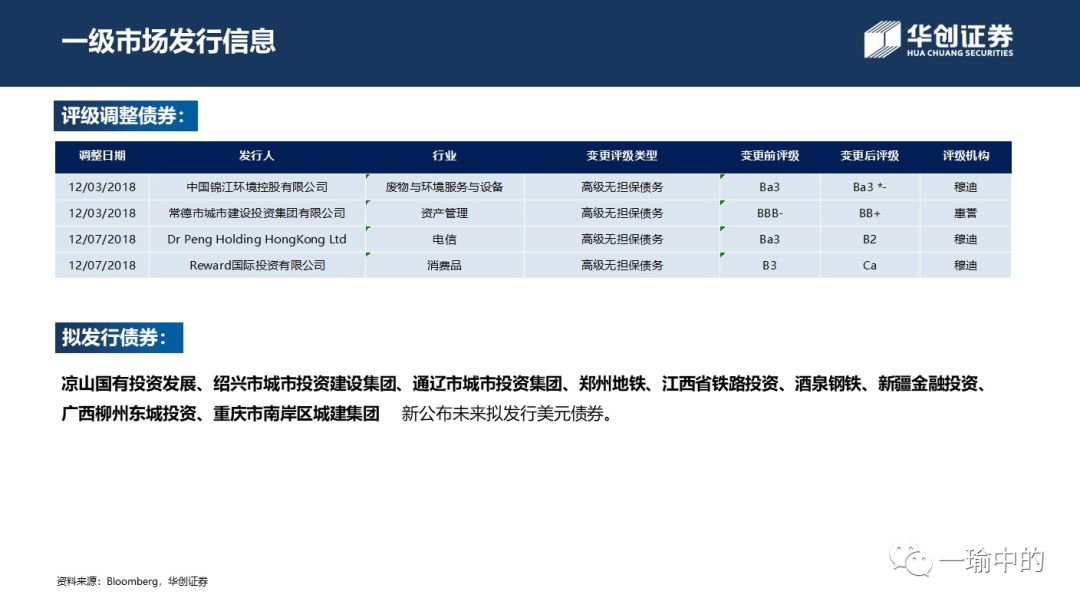
Task: Click the prior rating B3 cell
Action: [769, 265]
